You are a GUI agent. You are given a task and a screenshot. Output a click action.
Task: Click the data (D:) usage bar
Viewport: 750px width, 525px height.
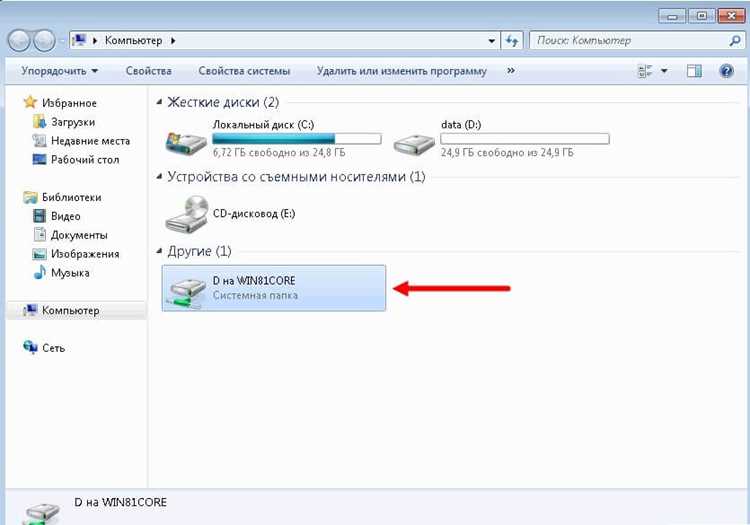pyautogui.click(x=525, y=139)
